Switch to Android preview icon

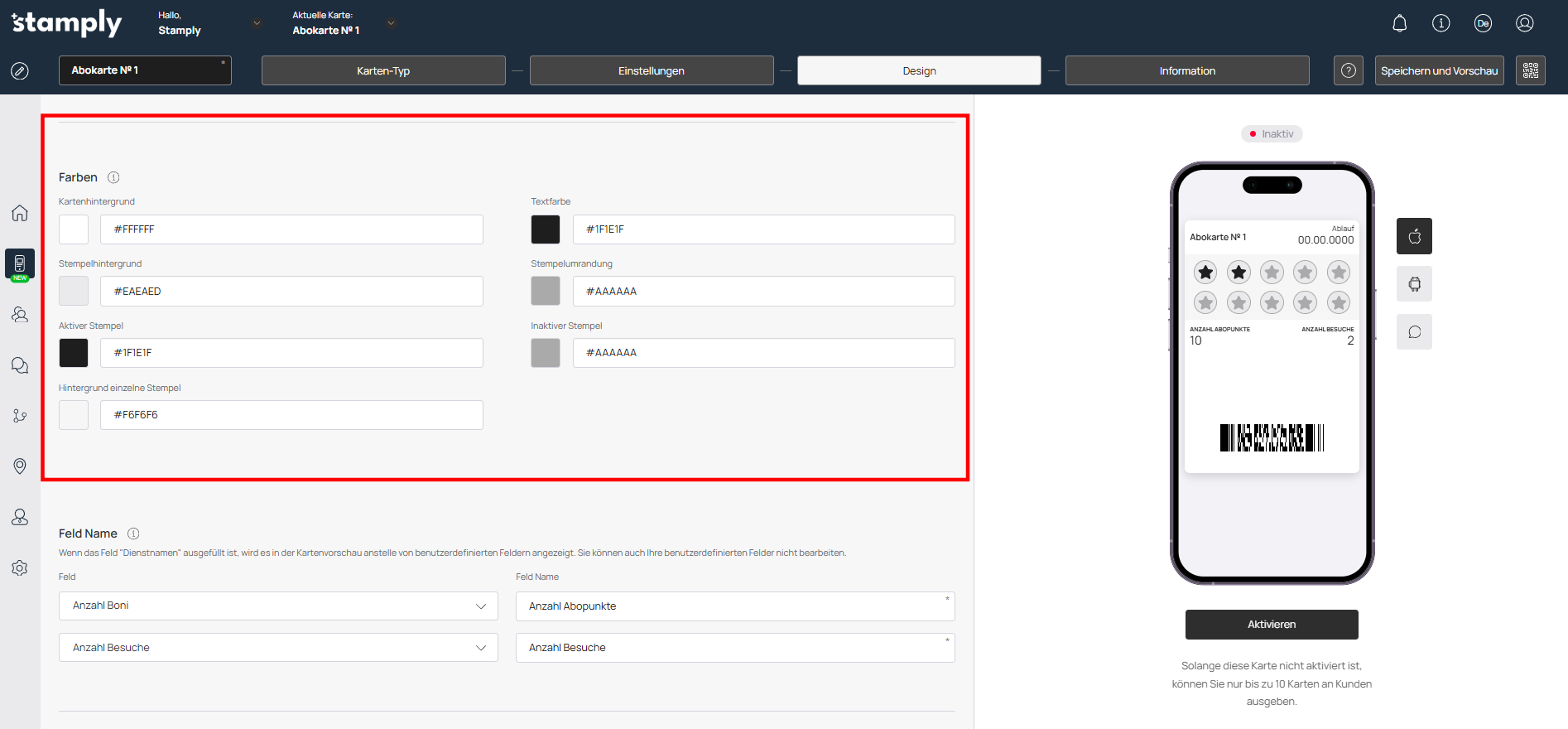click(x=1414, y=284)
